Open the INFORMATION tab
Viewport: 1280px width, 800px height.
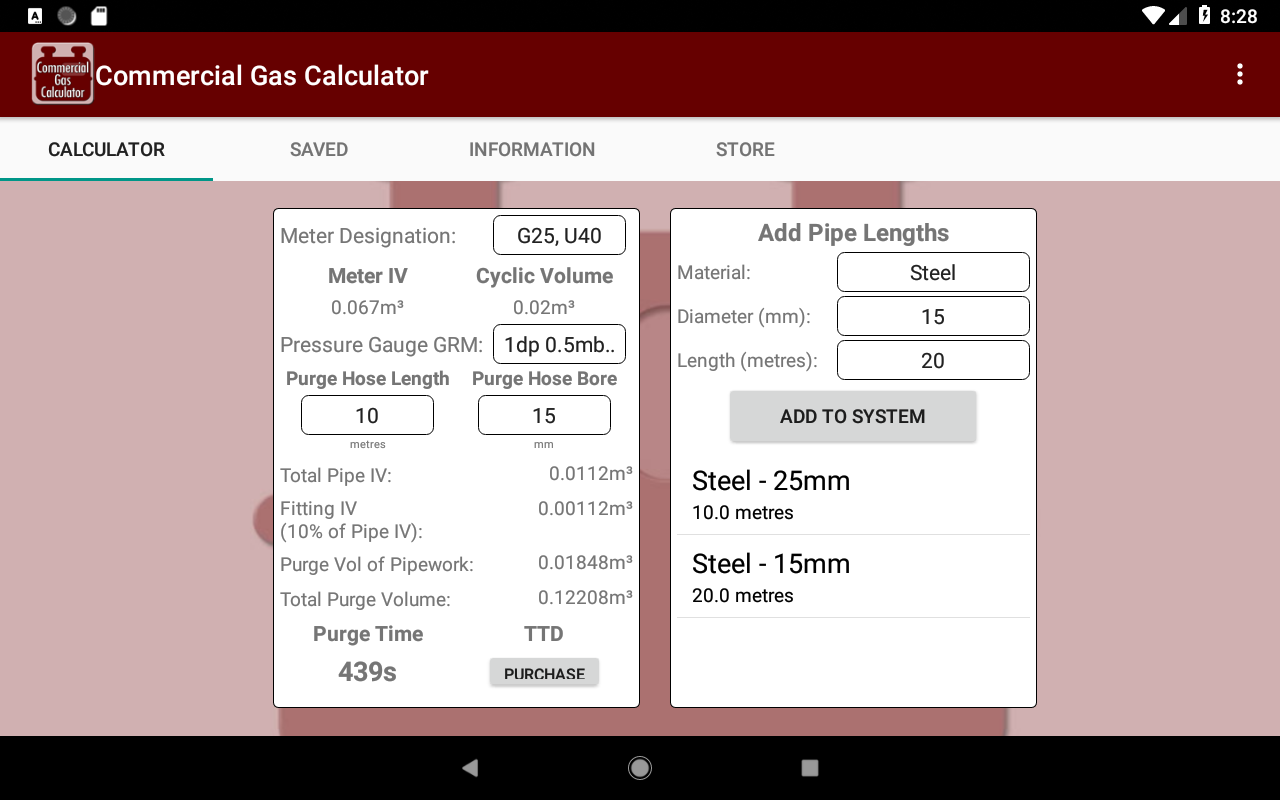tap(532, 149)
